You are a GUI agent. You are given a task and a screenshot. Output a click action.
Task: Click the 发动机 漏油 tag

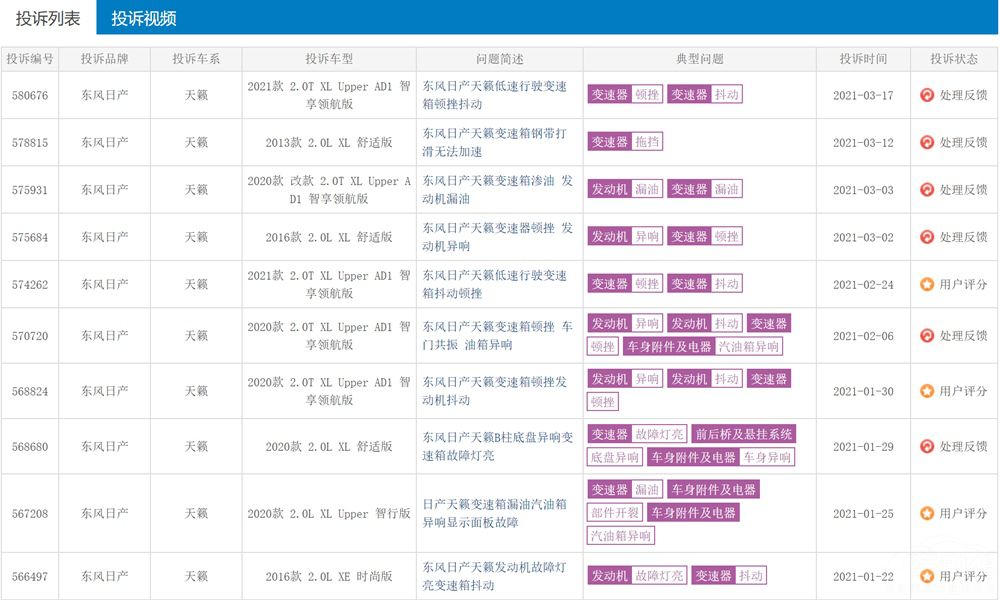pyautogui.click(x=625, y=189)
